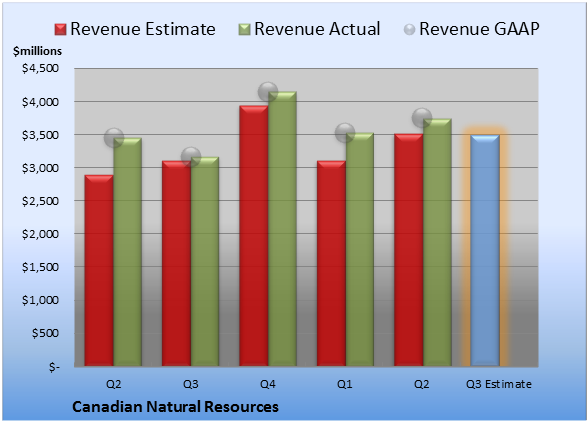588x422 pixels.
Task: Click the 'Q3 Estimate' category label
Action: pos(499,384)
